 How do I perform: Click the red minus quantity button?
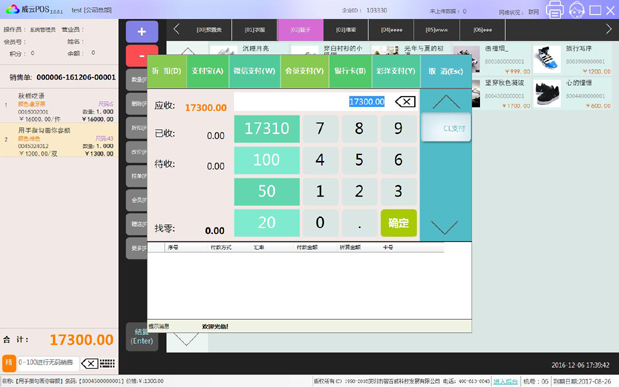[142, 56]
